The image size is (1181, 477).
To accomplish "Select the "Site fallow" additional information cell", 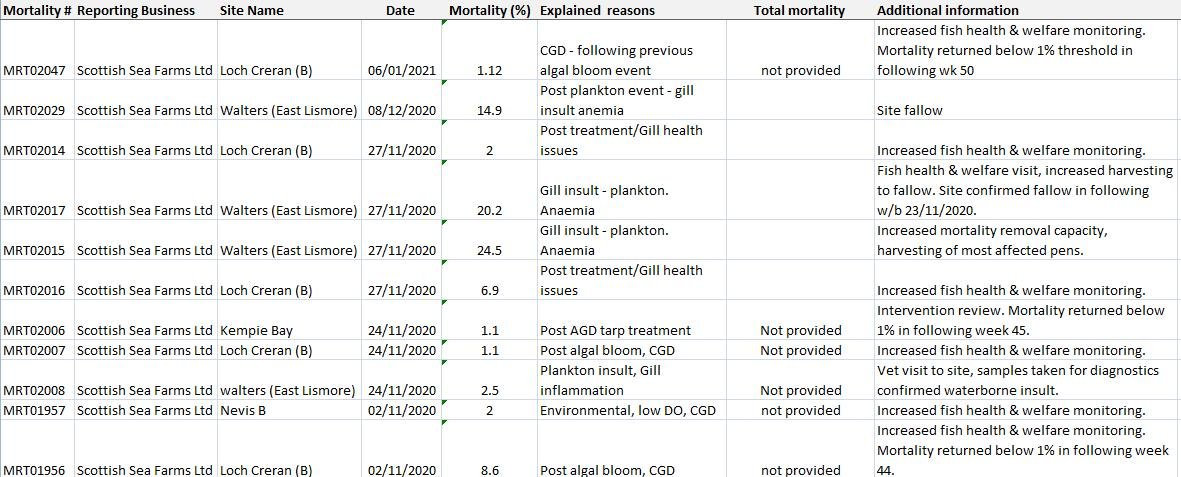I will coord(909,110).
